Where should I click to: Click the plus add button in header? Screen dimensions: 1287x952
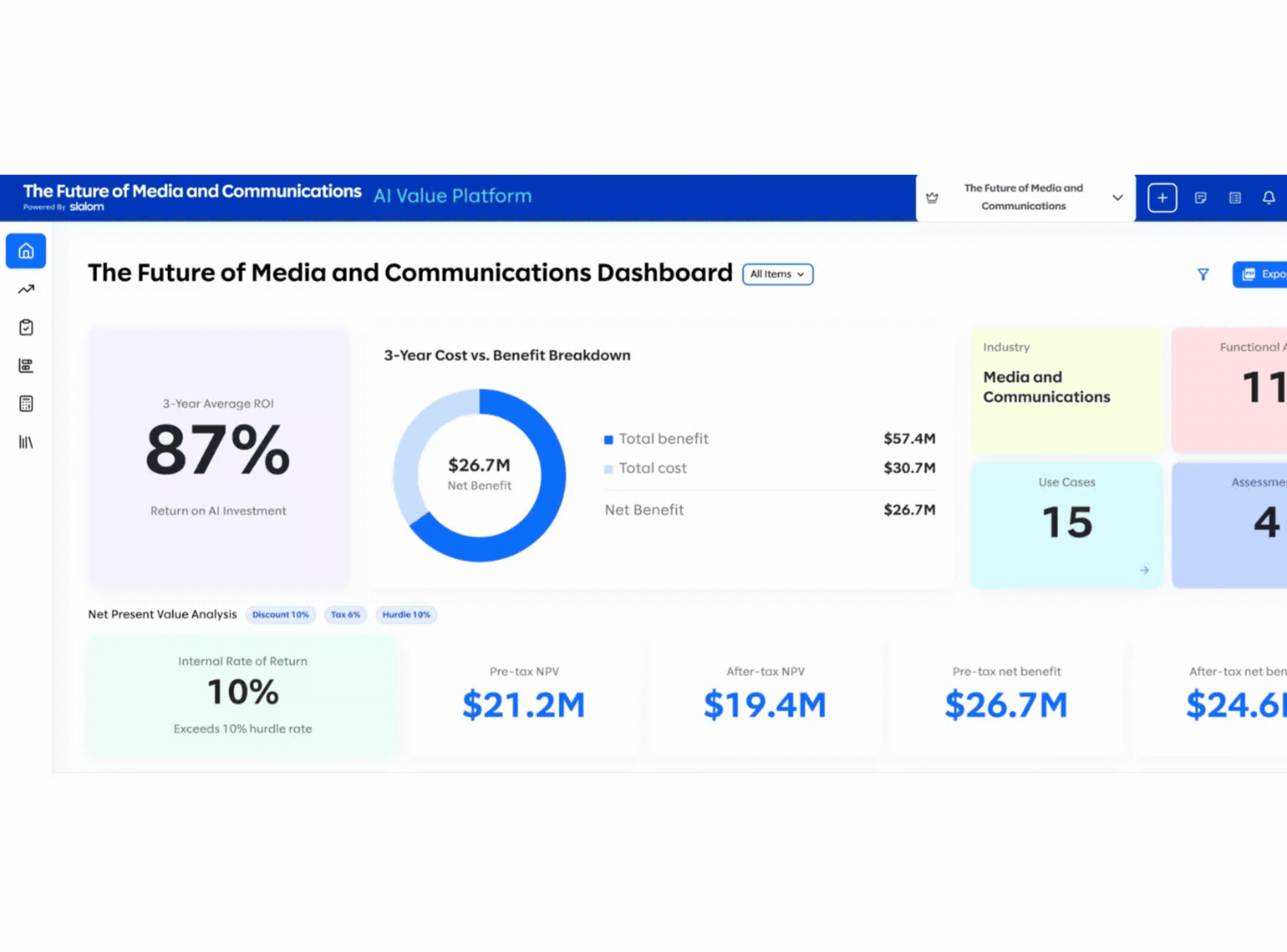(1162, 198)
